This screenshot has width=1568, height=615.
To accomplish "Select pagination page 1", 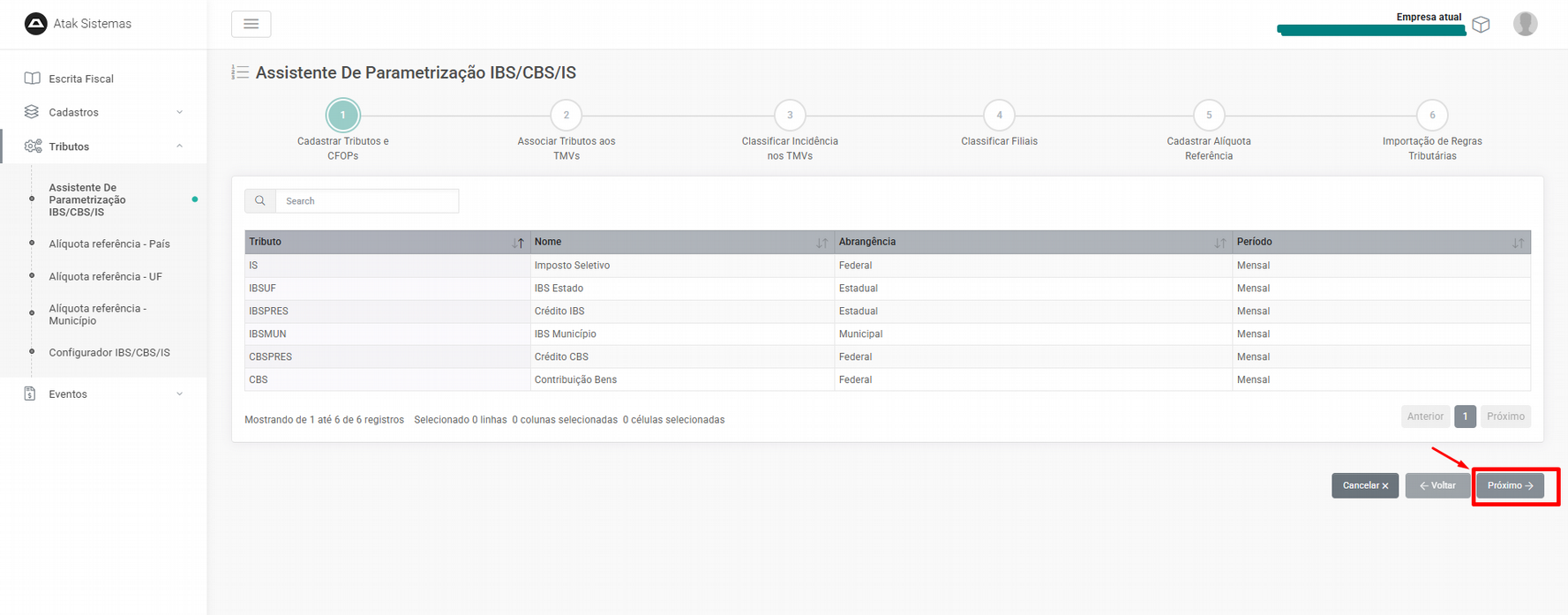I will [x=1465, y=416].
